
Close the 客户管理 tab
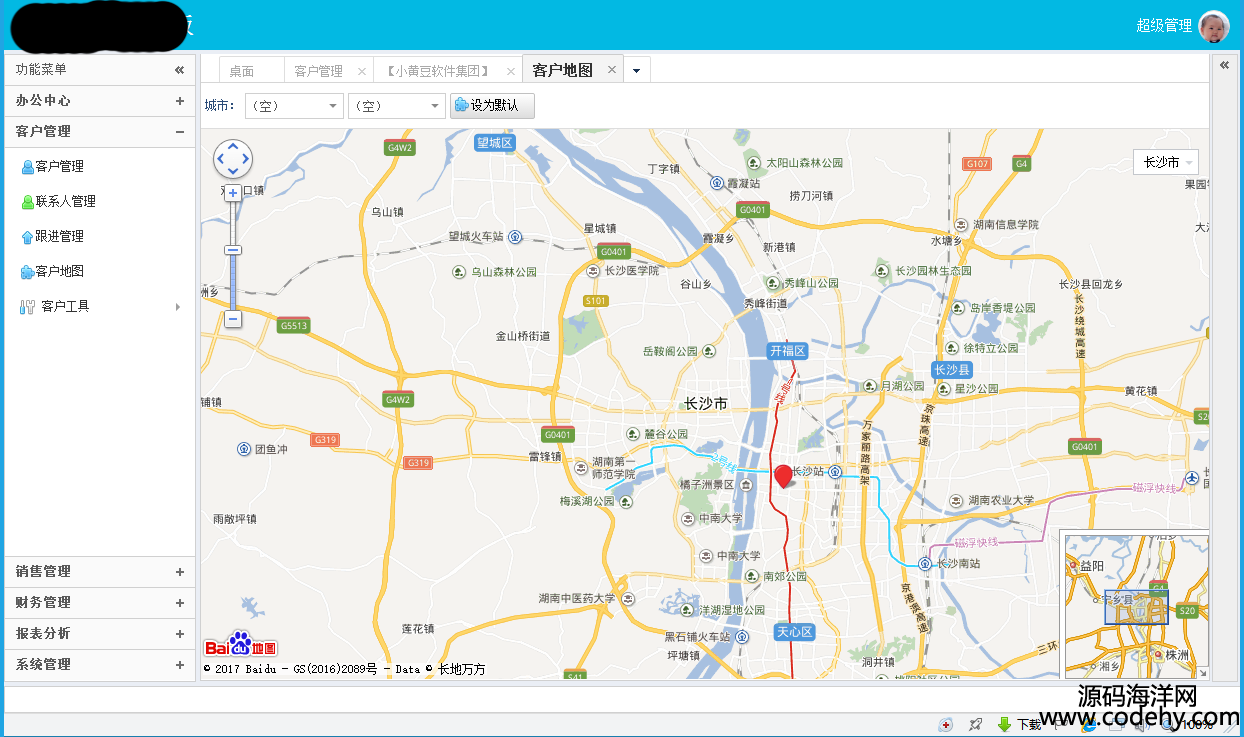[x=362, y=72]
